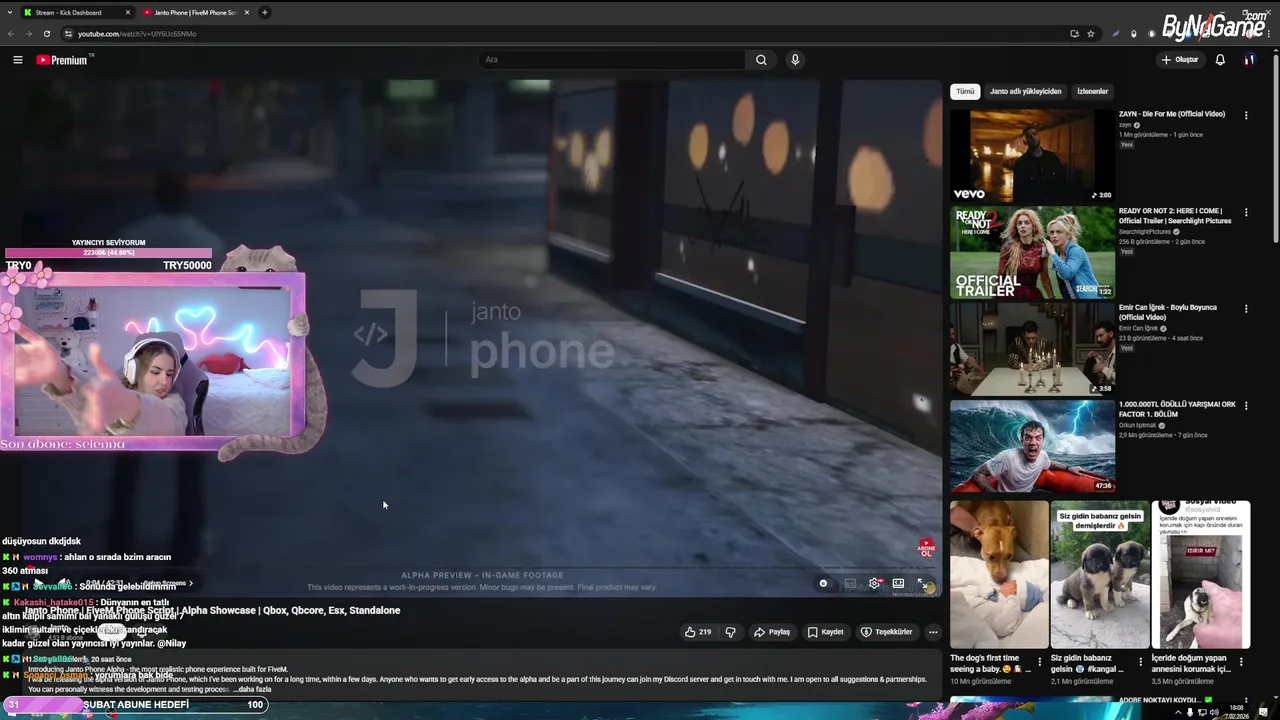Open the Siz gidin babanız gelsin short
The height and width of the screenshot is (720, 1280).
click(1100, 575)
